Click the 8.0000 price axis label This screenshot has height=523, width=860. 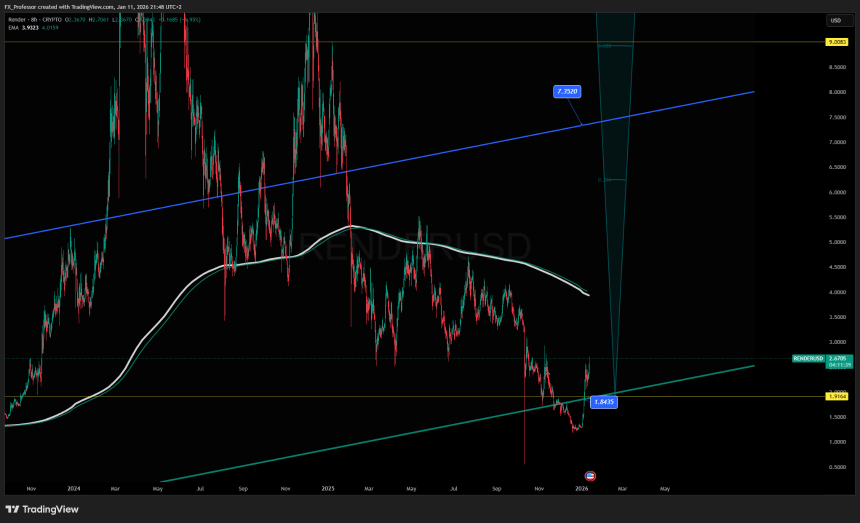click(x=838, y=92)
